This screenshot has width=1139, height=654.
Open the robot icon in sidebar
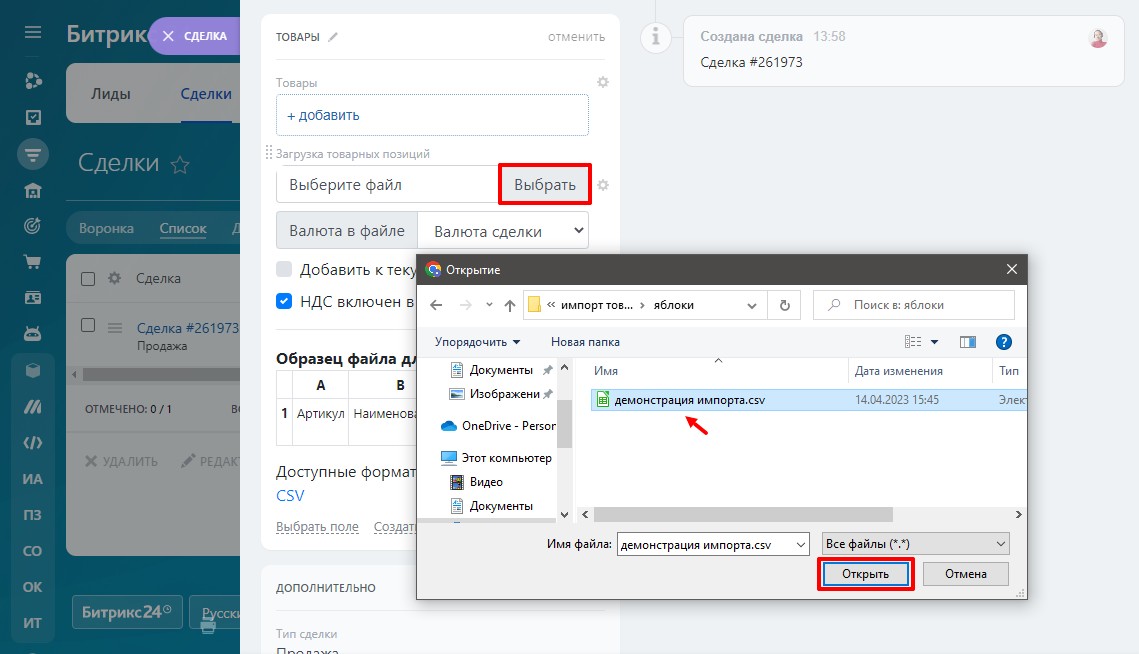(33, 334)
